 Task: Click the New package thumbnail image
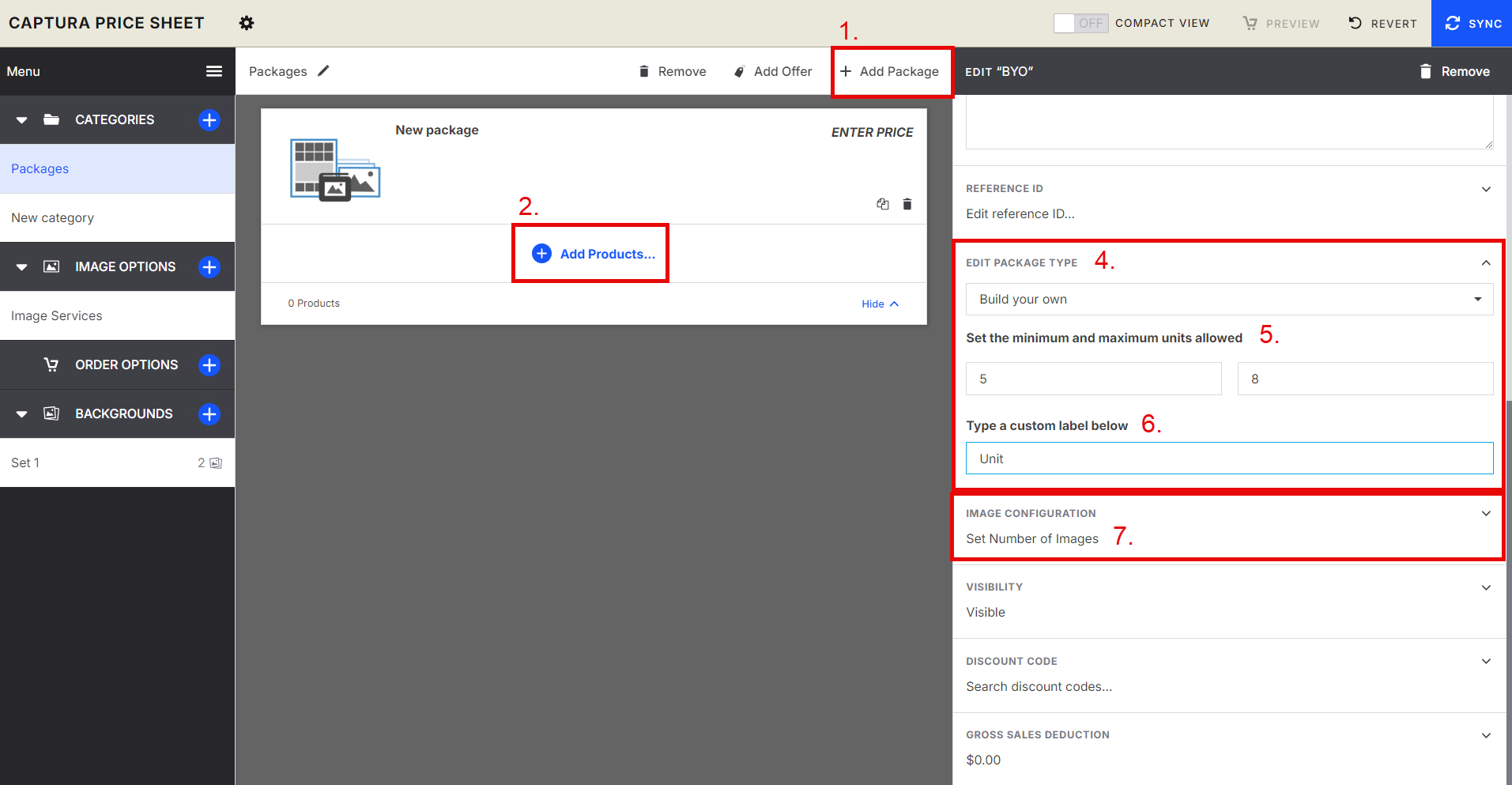pyautogui.click(x=335, y=169)
